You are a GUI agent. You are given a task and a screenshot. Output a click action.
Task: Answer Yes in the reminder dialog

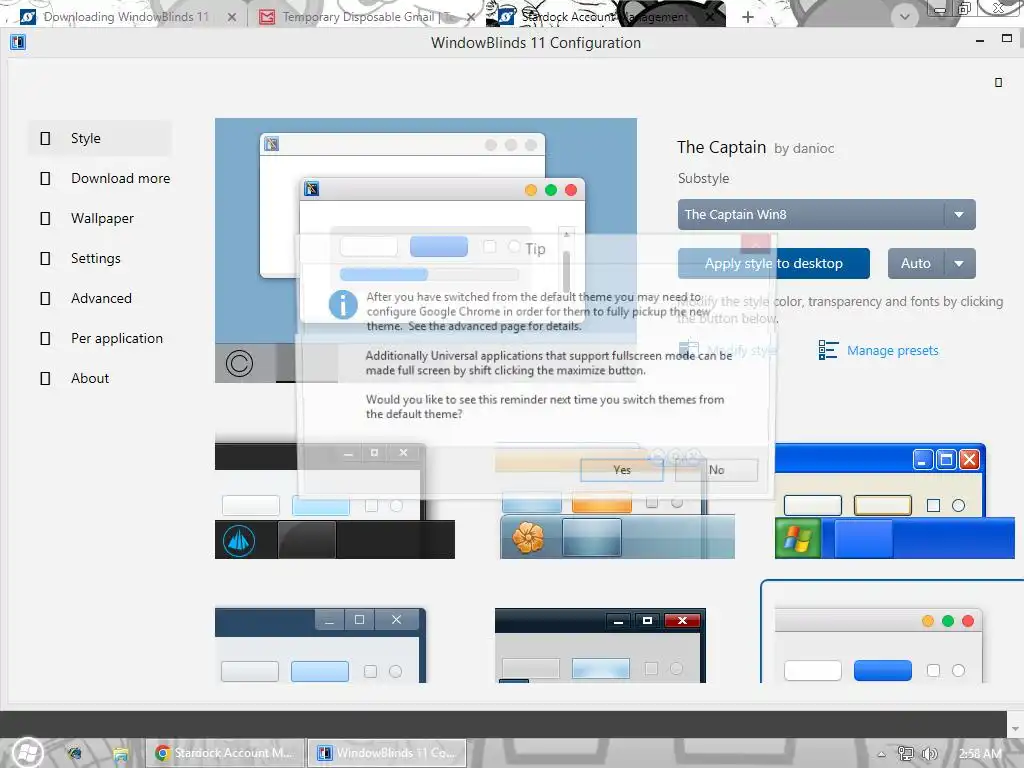pyautogui.click(x=622, y=470)
